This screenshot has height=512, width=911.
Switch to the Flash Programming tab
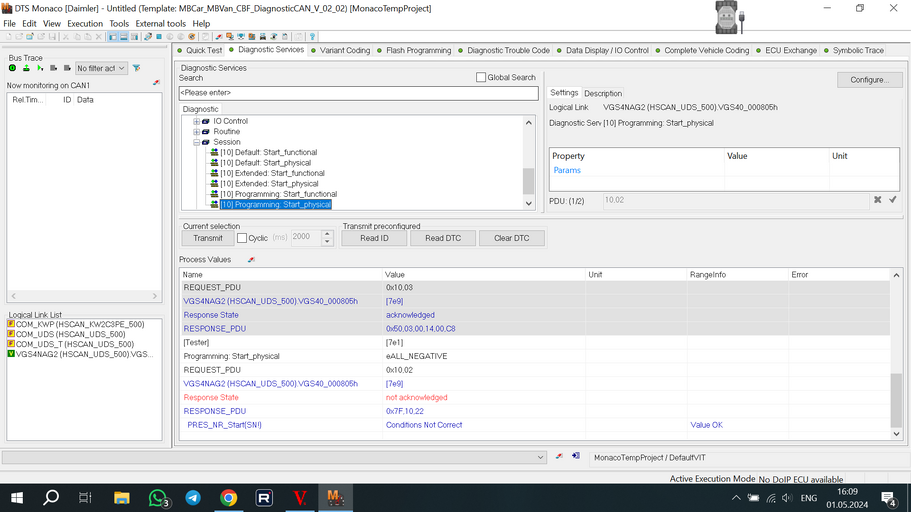414,51
